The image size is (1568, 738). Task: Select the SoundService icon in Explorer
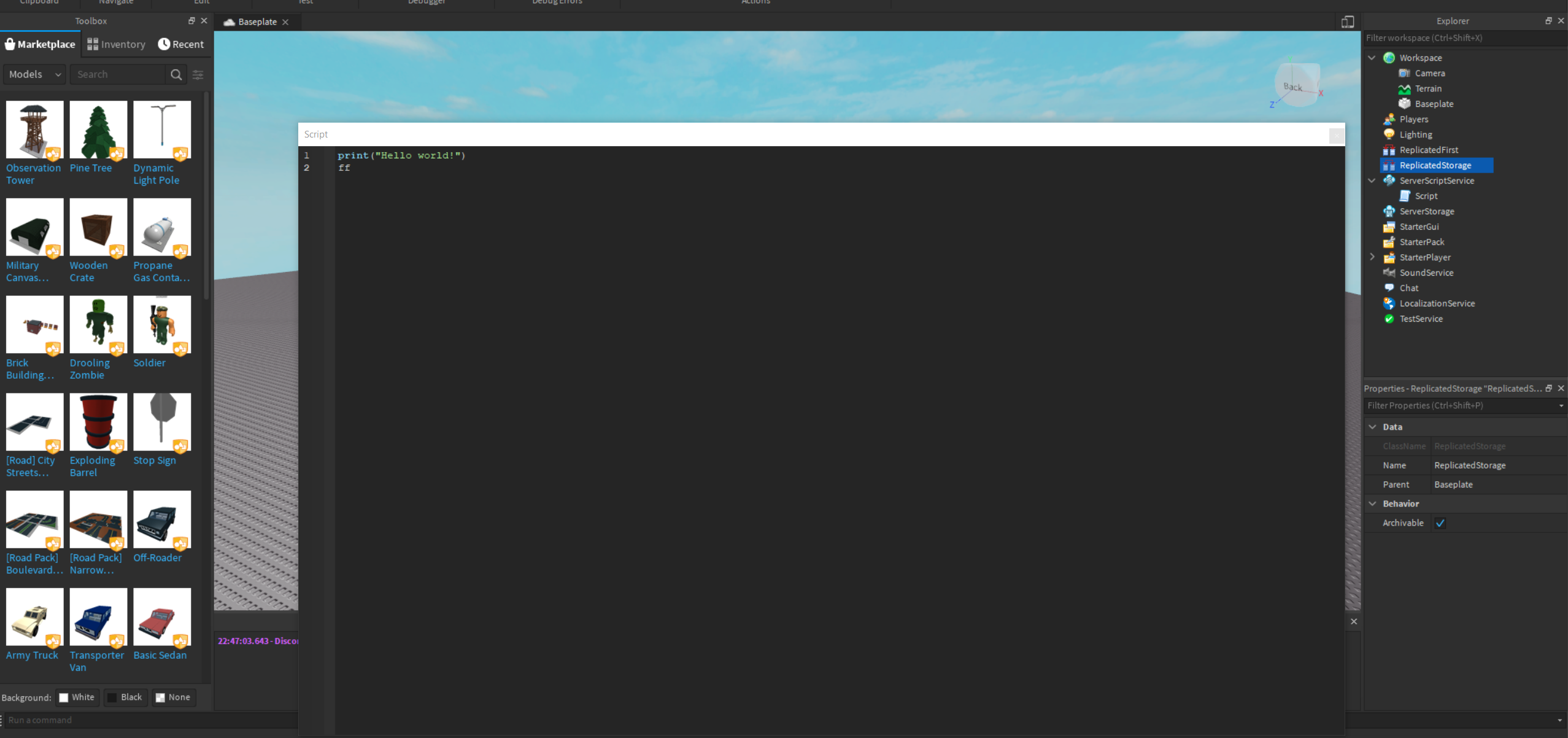pyautogui.click(x=1389, y=273)
